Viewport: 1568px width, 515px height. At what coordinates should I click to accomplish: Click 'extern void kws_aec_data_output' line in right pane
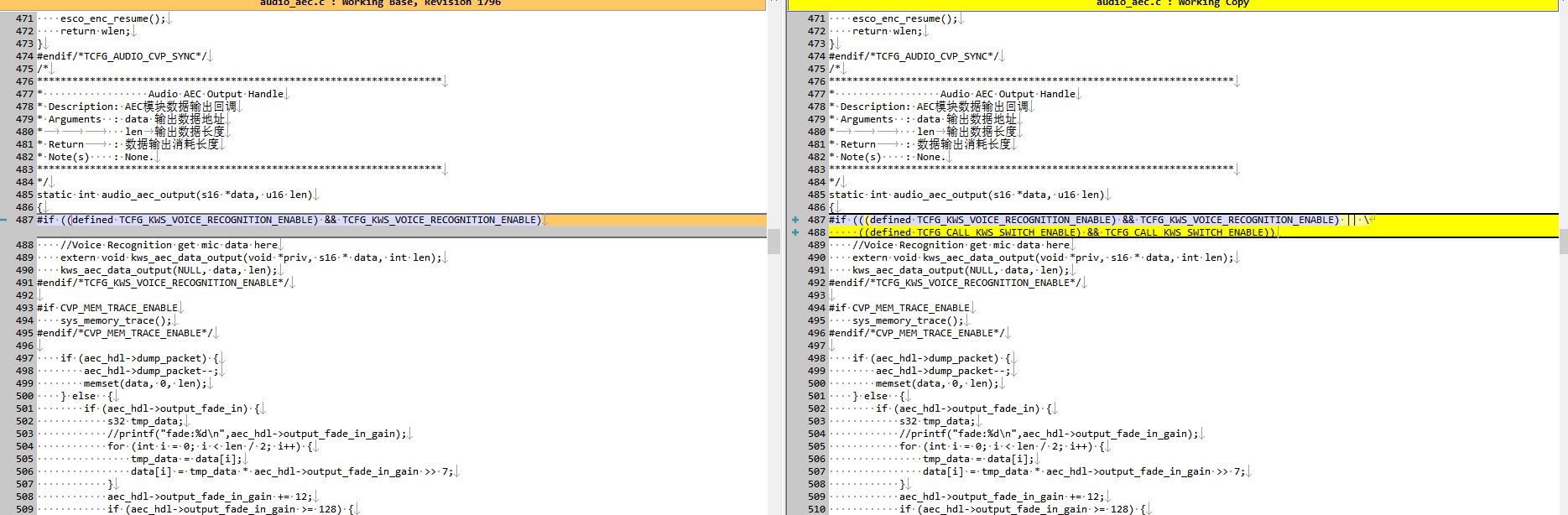coord(1043,257)
